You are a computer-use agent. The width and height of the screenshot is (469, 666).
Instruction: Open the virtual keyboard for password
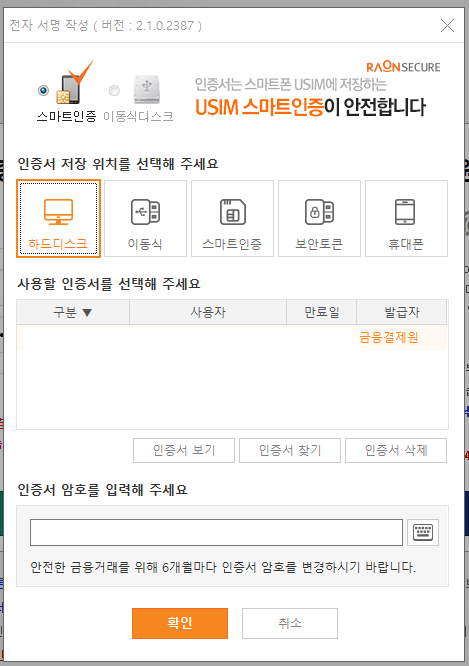423,532
